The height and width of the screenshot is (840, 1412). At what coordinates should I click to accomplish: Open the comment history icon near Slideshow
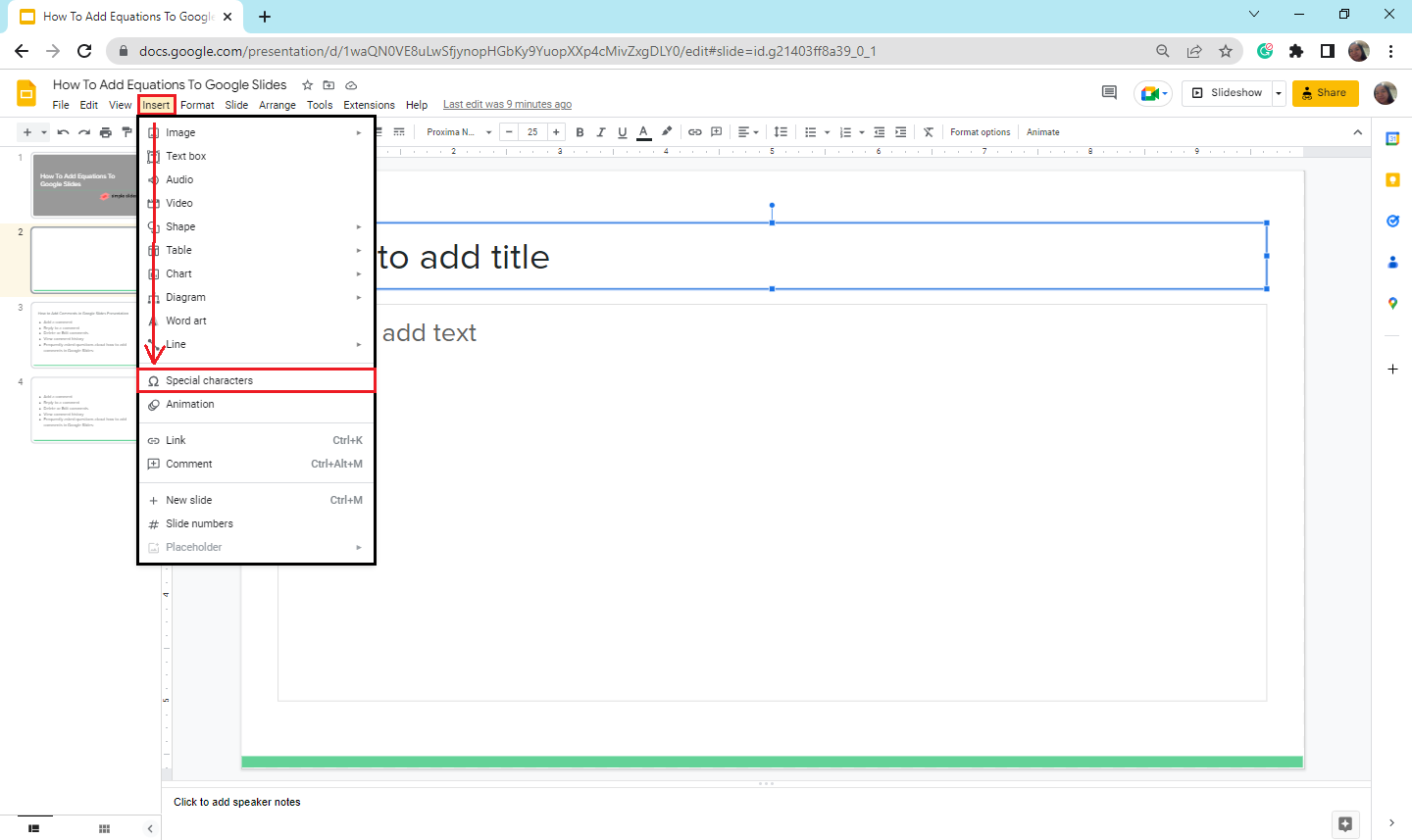pyautogui.click(x=1108, y=92)
